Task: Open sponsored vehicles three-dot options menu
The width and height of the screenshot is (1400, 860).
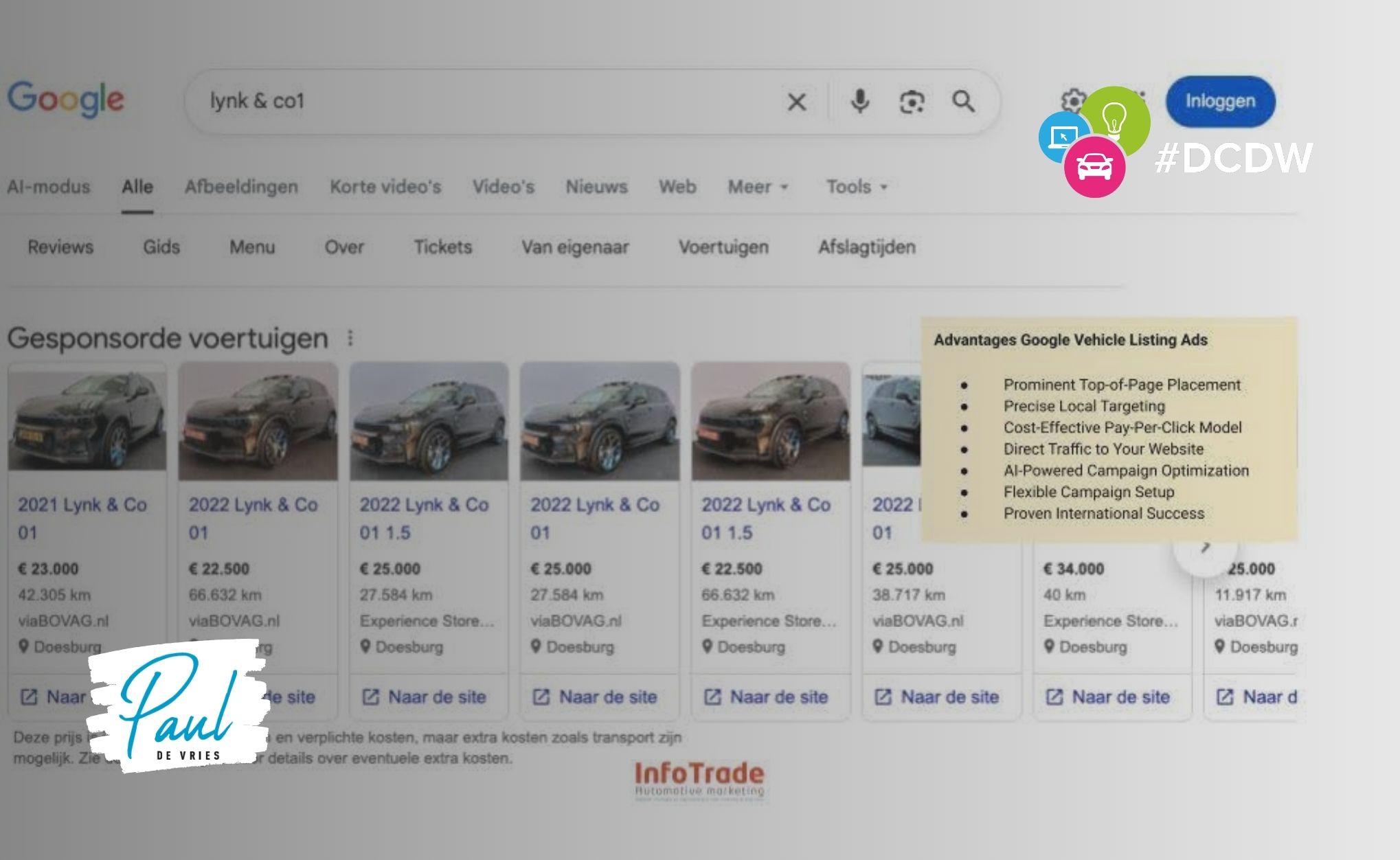Action: tap(350, 338)
